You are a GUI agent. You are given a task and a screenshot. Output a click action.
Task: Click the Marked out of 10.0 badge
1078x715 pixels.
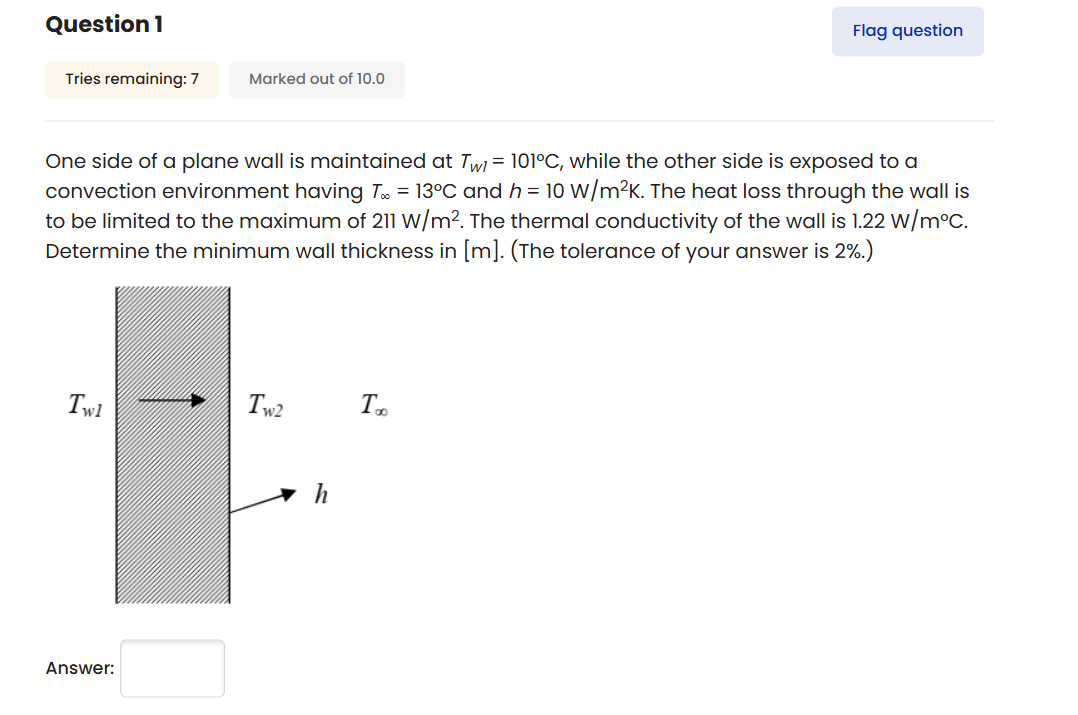(316, 79)
